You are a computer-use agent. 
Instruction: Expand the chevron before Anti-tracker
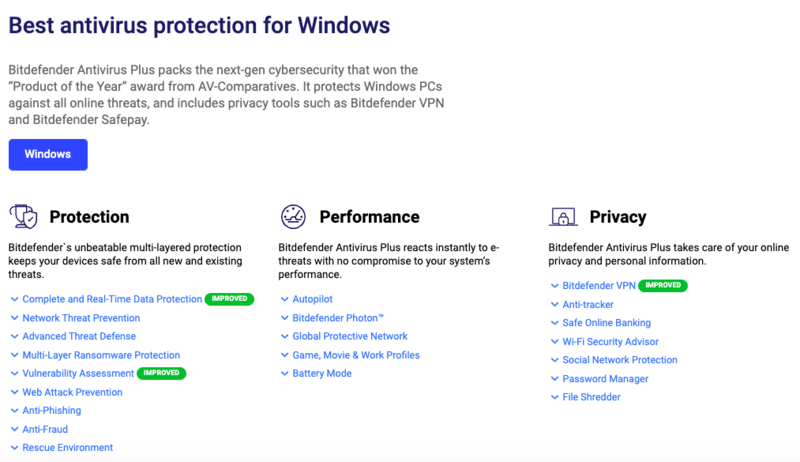click(555, 304)
